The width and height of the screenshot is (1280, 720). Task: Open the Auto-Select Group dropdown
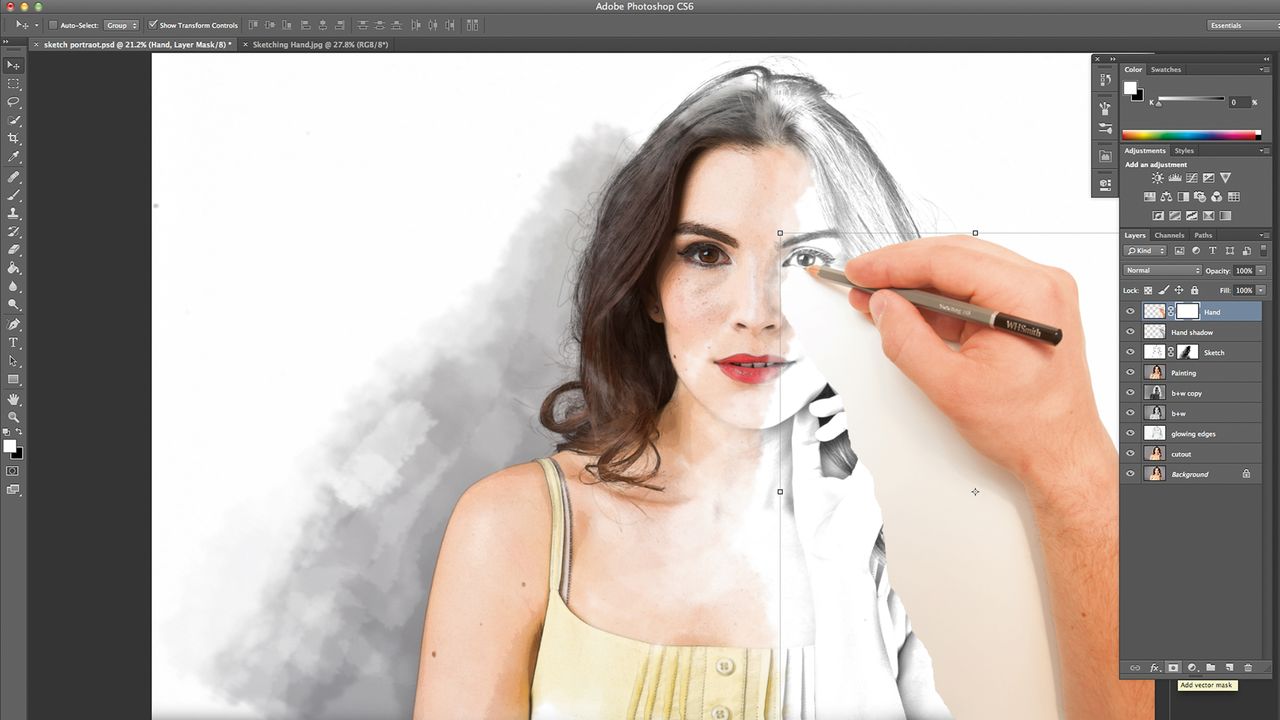tap(122, 25)
